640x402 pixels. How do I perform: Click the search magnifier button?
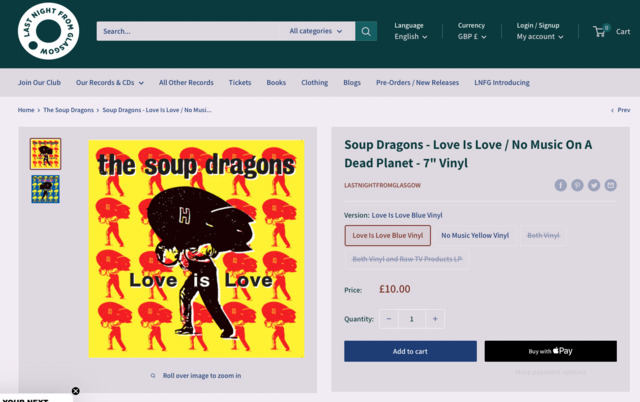point(366,31)
